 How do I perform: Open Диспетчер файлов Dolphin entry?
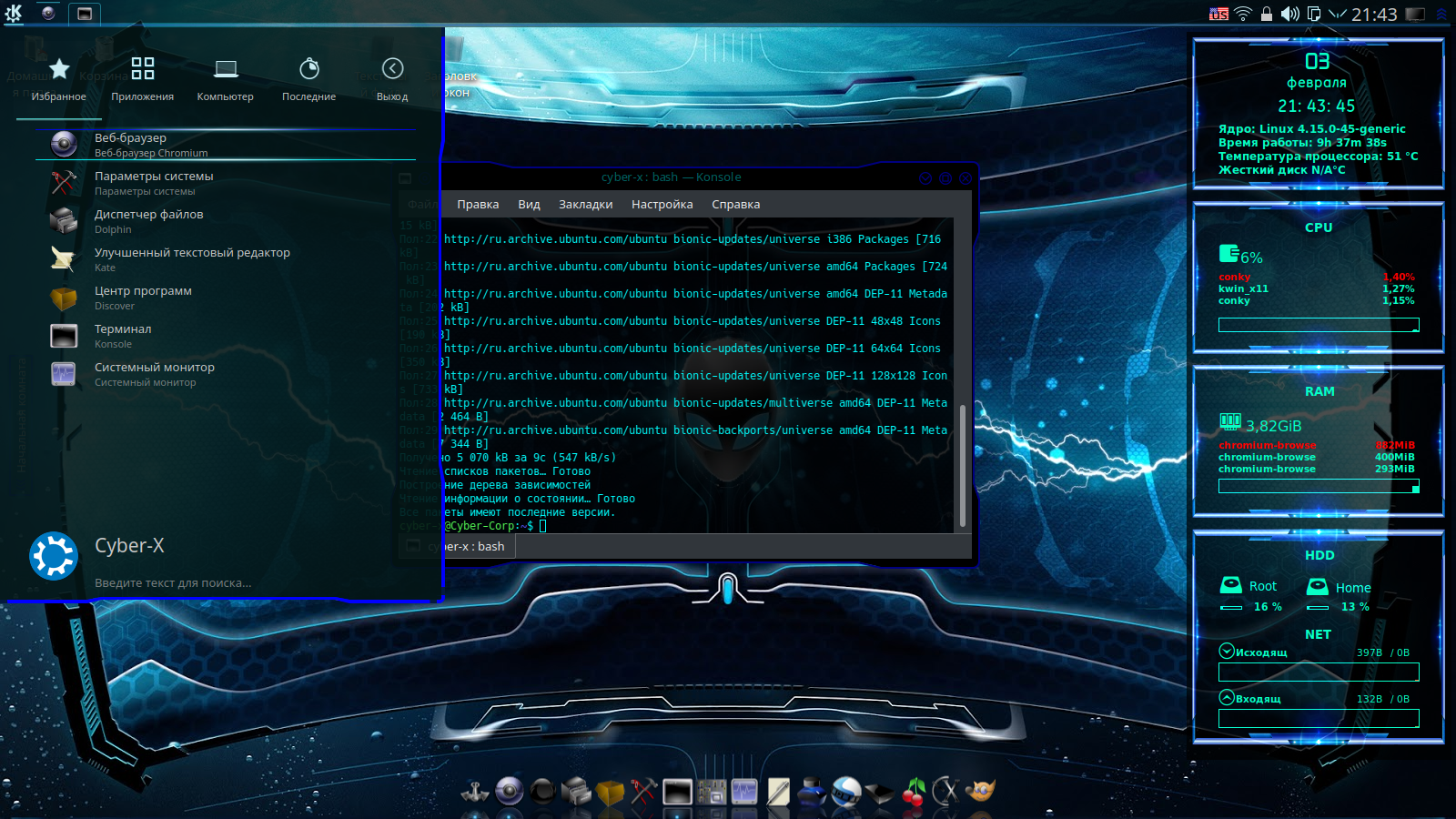226,221
